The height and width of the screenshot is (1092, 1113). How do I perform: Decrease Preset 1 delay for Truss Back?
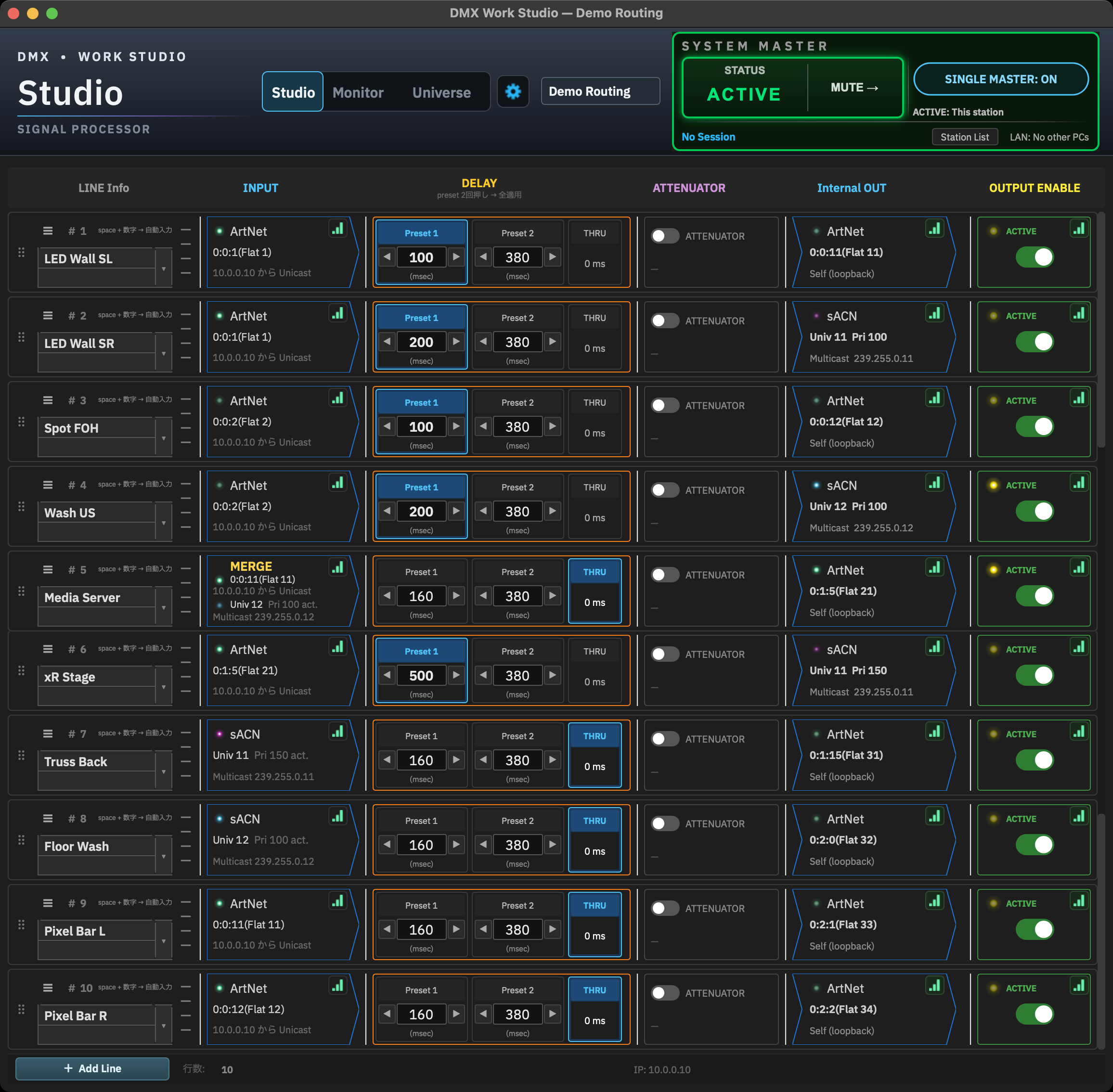pos(387,760)
